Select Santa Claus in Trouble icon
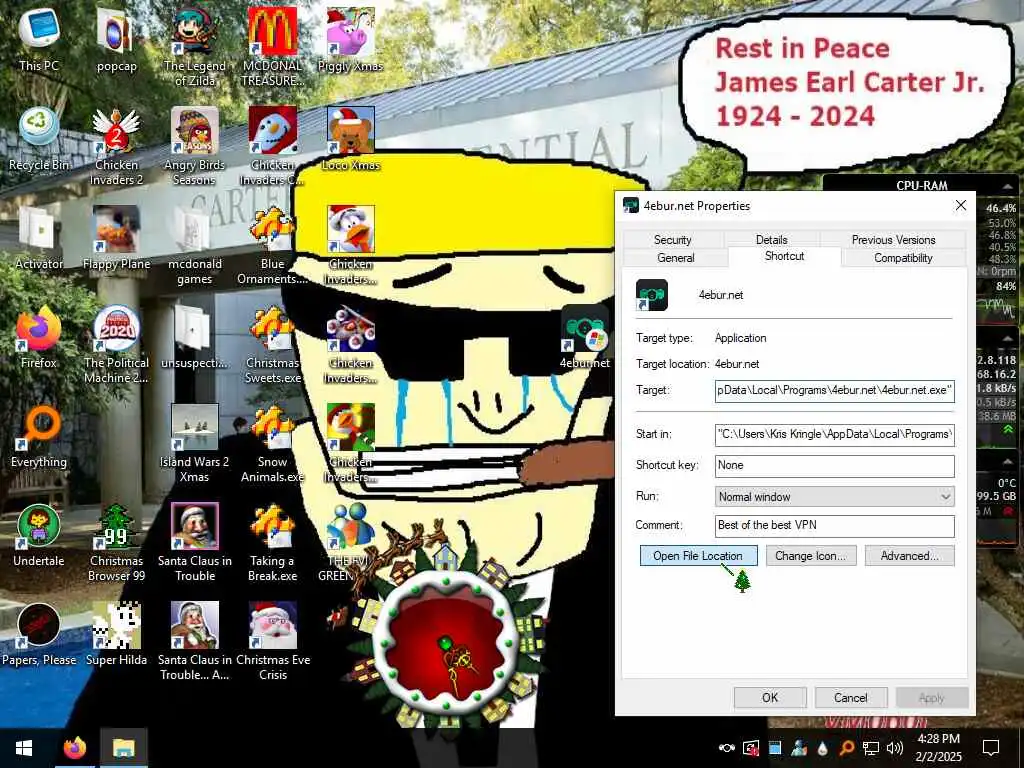This screenshot has height=768, width=1024. click(195, 543)
